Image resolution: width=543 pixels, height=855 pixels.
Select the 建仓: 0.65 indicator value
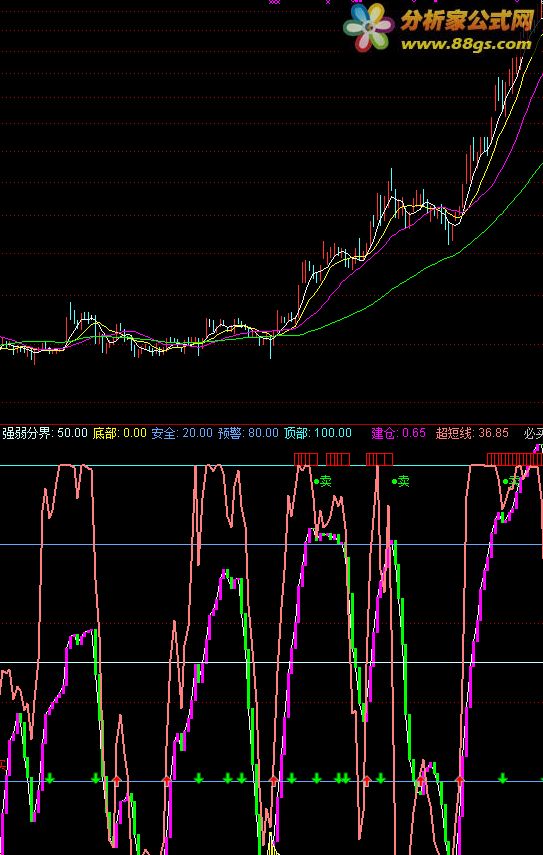tap(399, 433)
